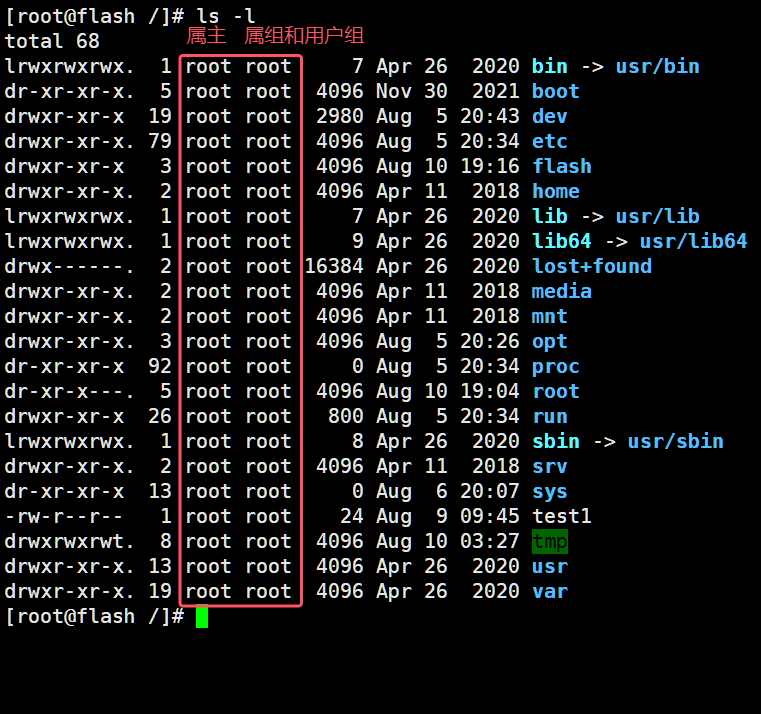The width and height of the screenshot is (761, 714).
Task: Click the '09:45' time of test1
Action: [490, 516]
